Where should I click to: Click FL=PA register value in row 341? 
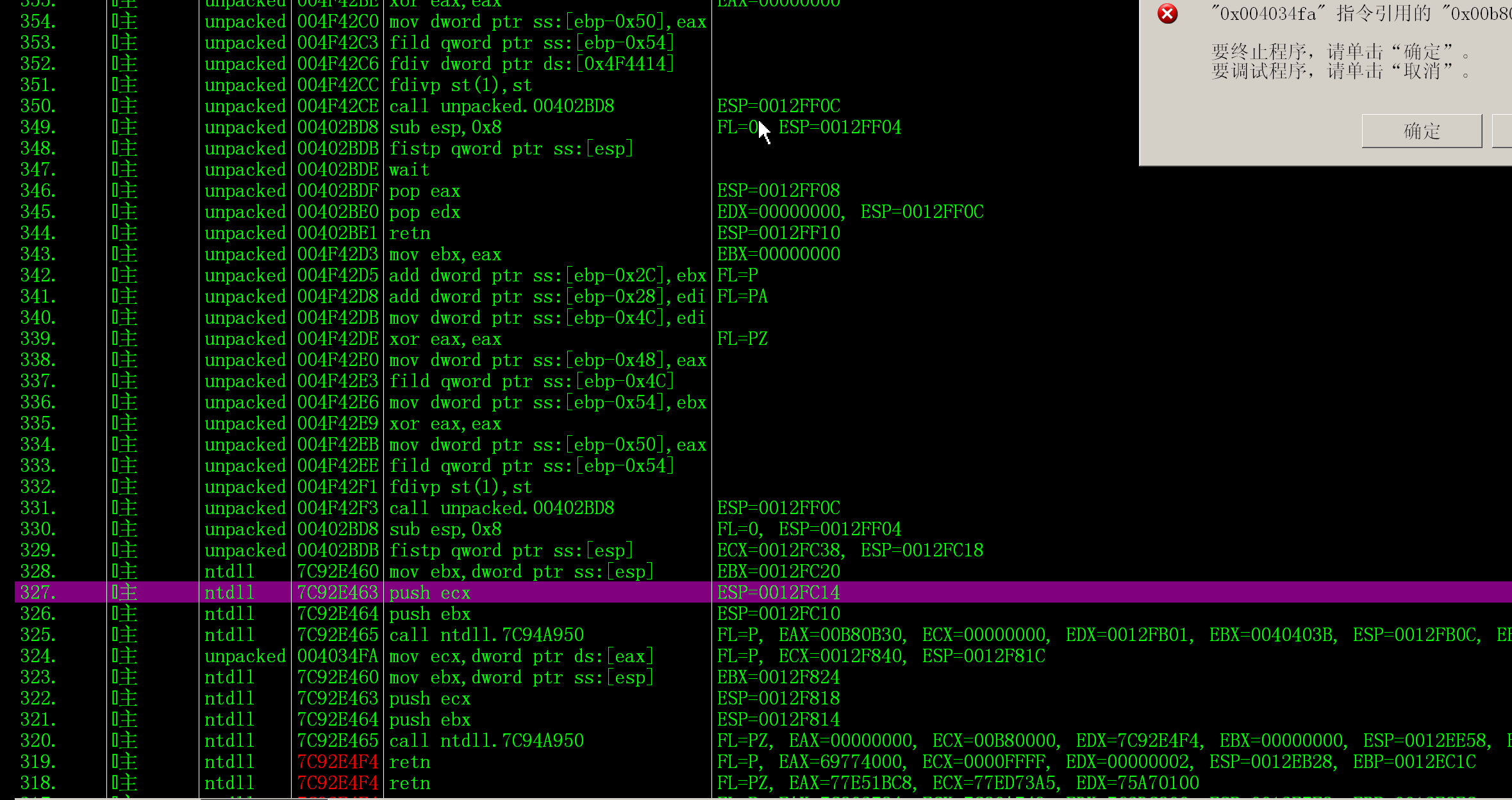coord(742,297)
